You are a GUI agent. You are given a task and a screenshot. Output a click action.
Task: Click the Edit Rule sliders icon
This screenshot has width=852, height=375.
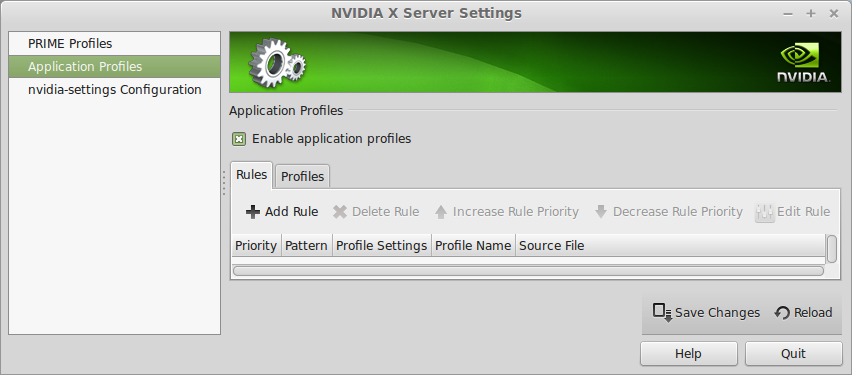(x=764, y=212)
